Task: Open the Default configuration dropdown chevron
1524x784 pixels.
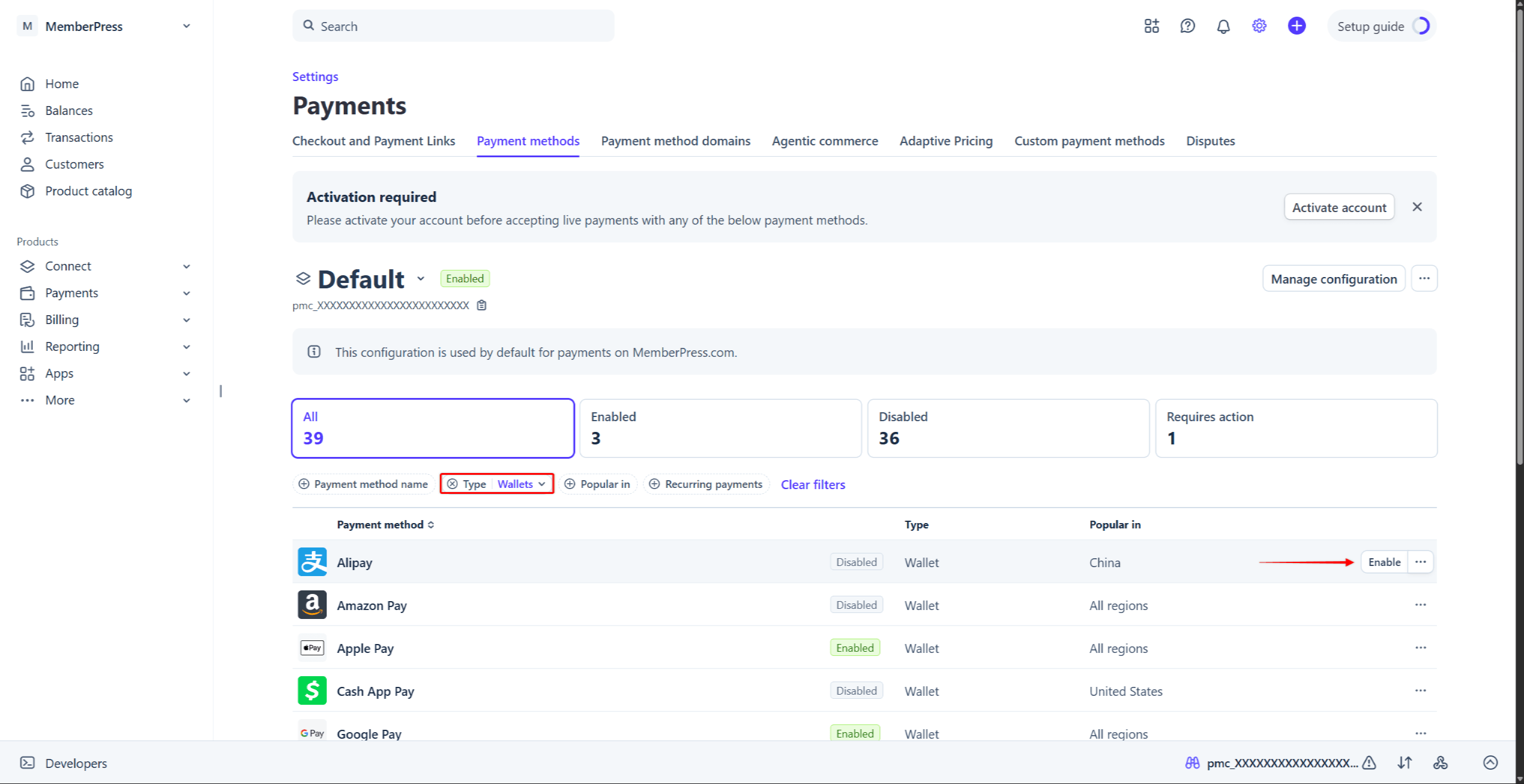Action: pos(420,279)
